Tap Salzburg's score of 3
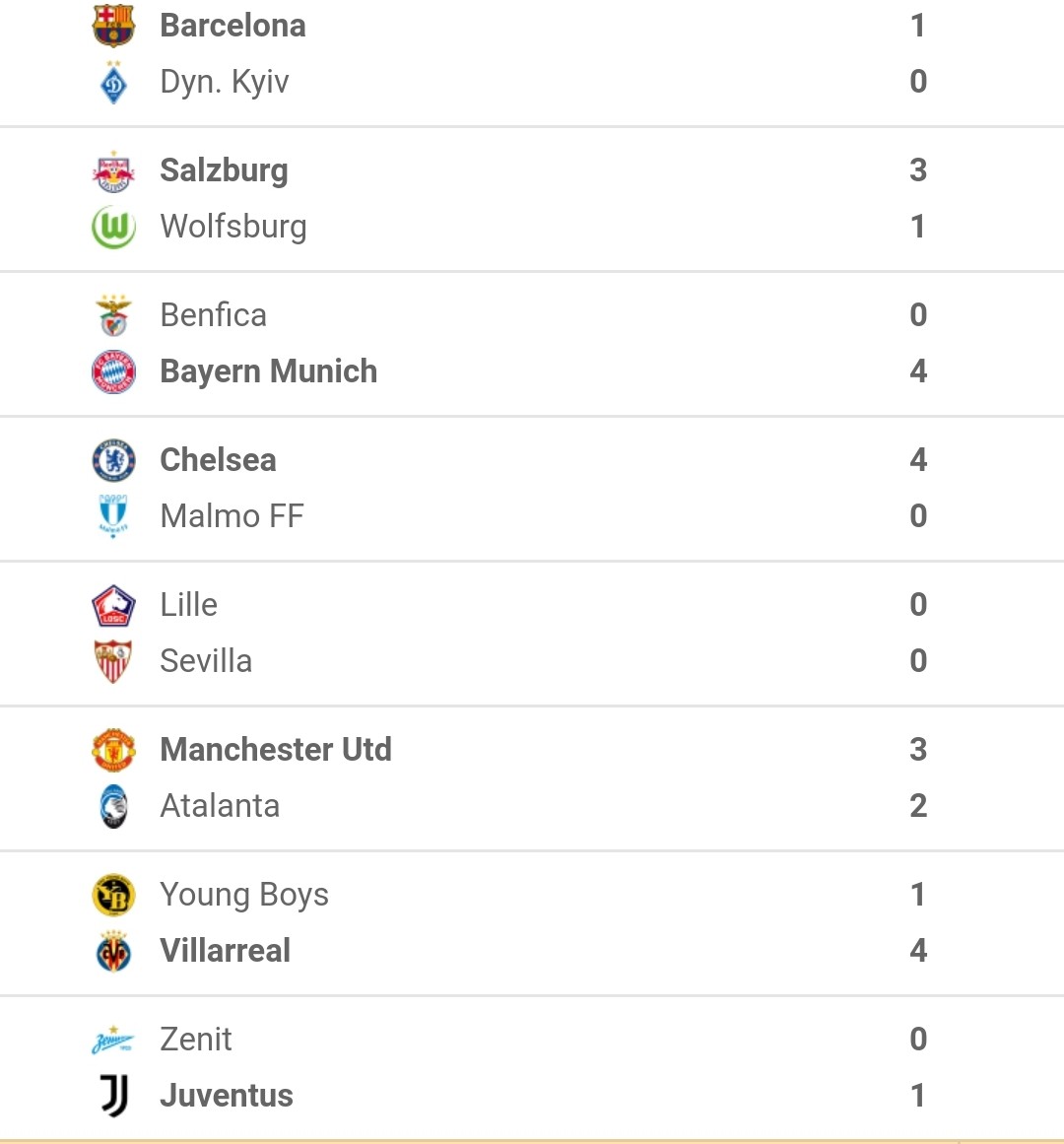Viewport: 1064px width, 1144px height. pos(918,170)
